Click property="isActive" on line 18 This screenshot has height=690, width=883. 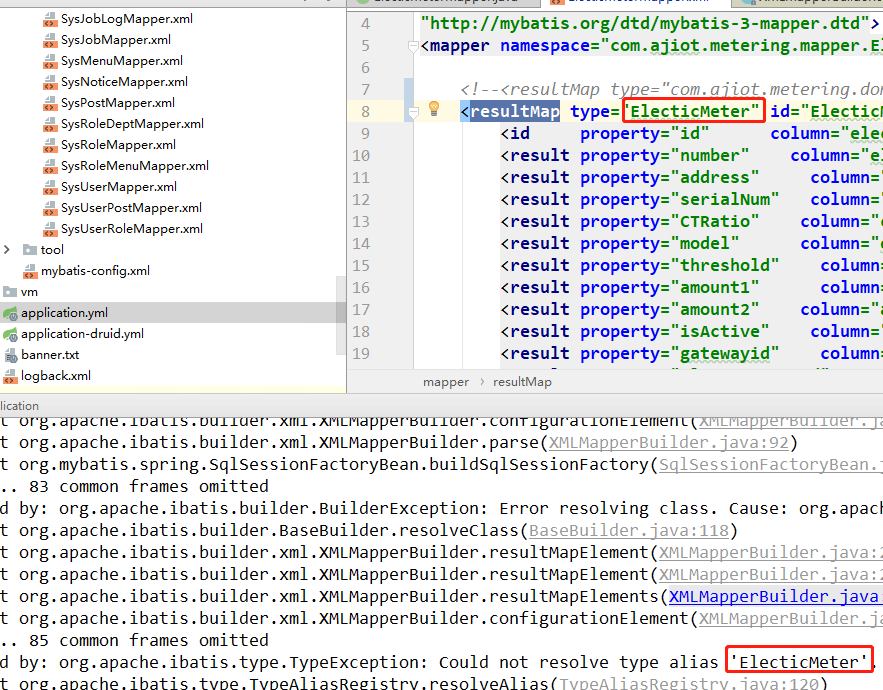coord(675,331)
